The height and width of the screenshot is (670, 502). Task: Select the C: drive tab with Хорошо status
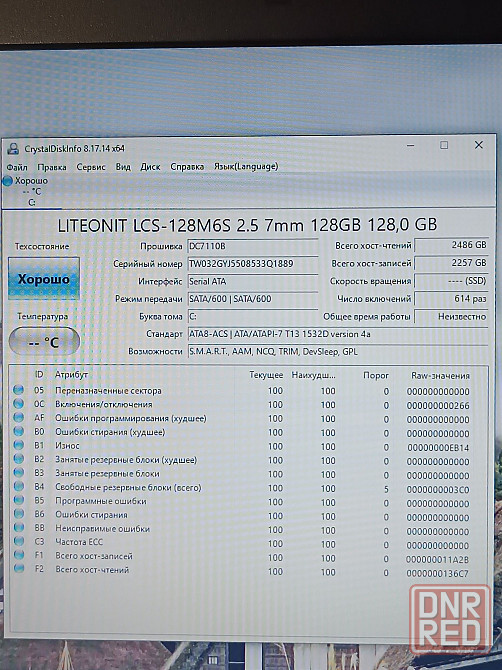tap(26, 191)
